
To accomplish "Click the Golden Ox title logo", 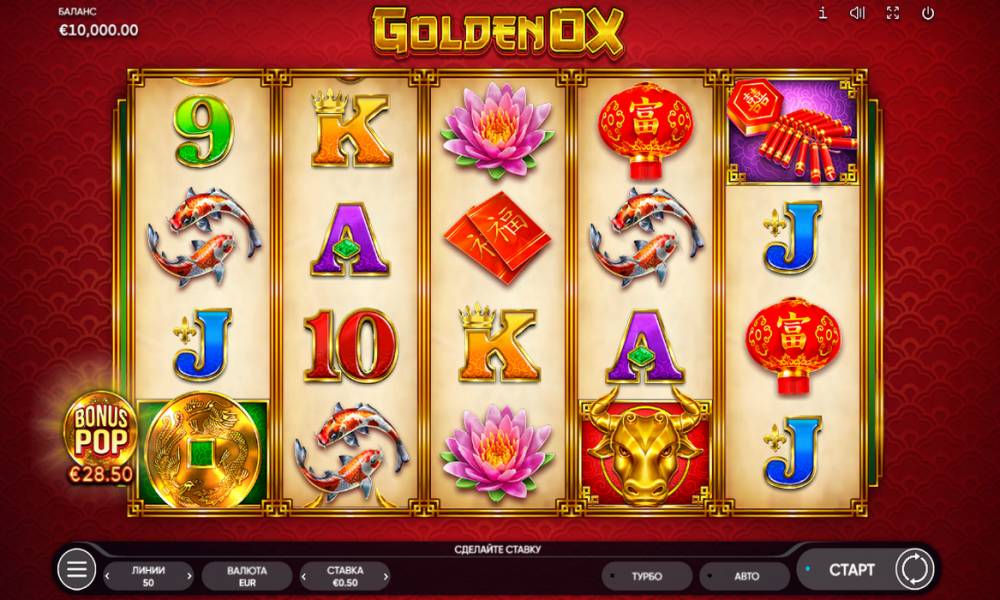I will click(498, 32).
